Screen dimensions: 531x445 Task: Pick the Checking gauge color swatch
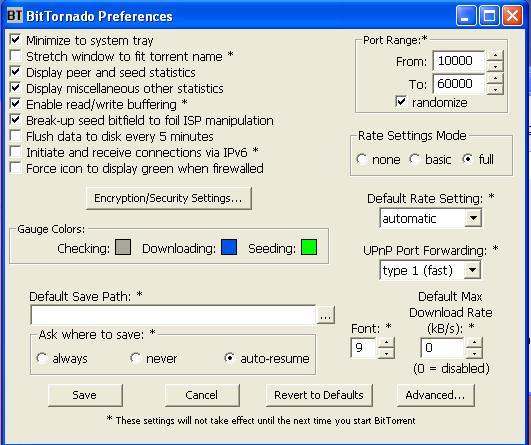[x=123, y=247]
